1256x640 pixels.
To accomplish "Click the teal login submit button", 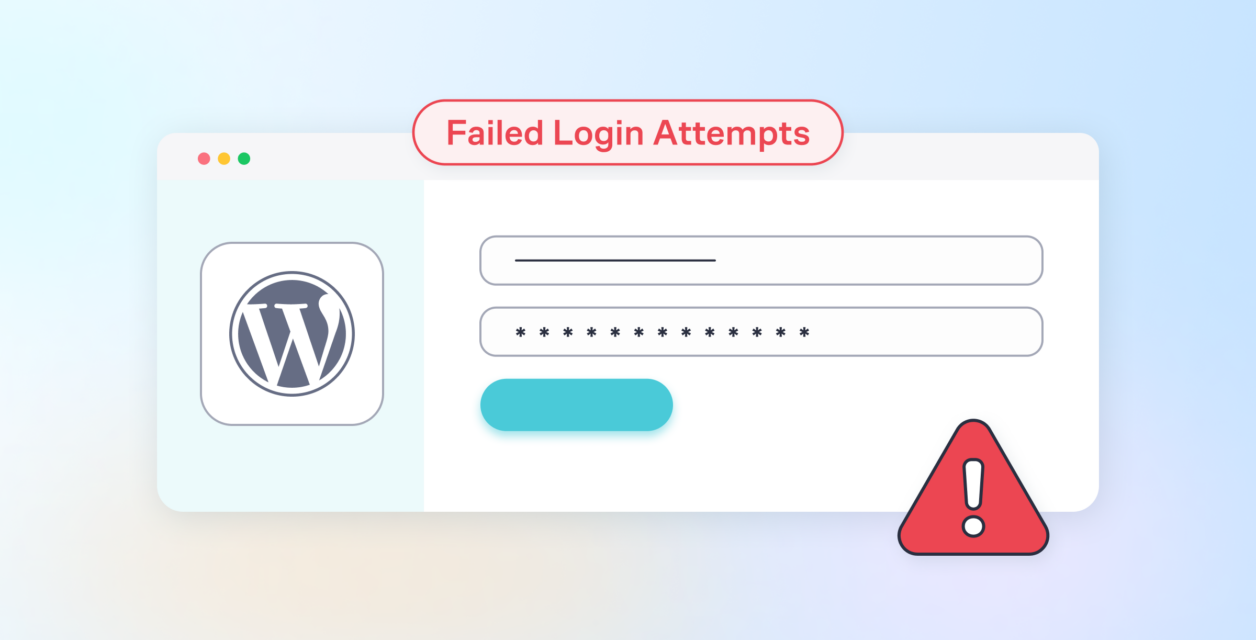I will point(576,405).
